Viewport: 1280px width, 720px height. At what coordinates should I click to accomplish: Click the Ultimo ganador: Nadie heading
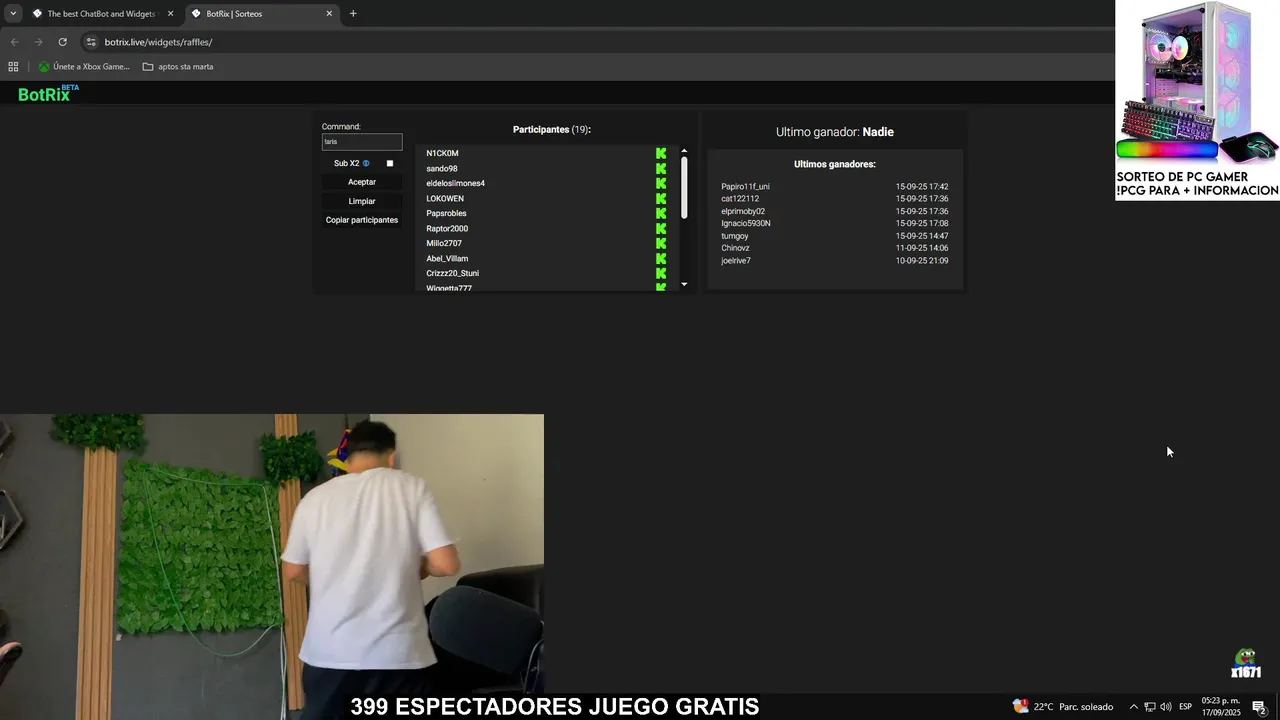[x=835, y=132]
